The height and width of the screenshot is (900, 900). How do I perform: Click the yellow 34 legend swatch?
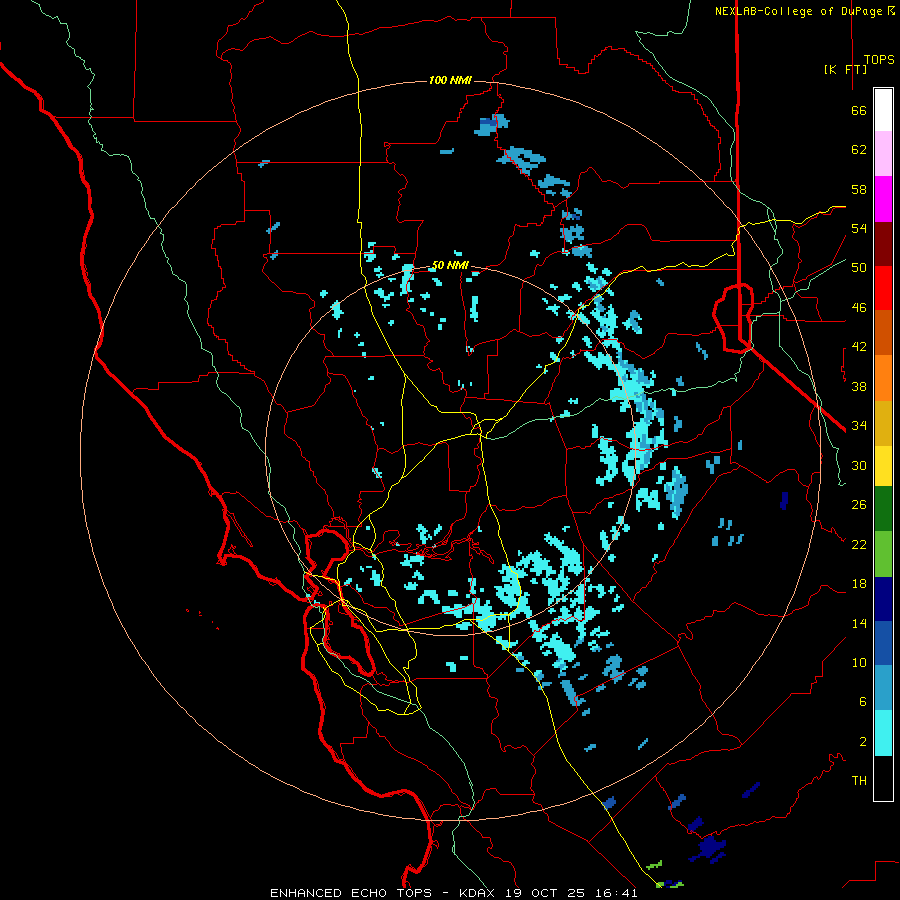(883, 466)
